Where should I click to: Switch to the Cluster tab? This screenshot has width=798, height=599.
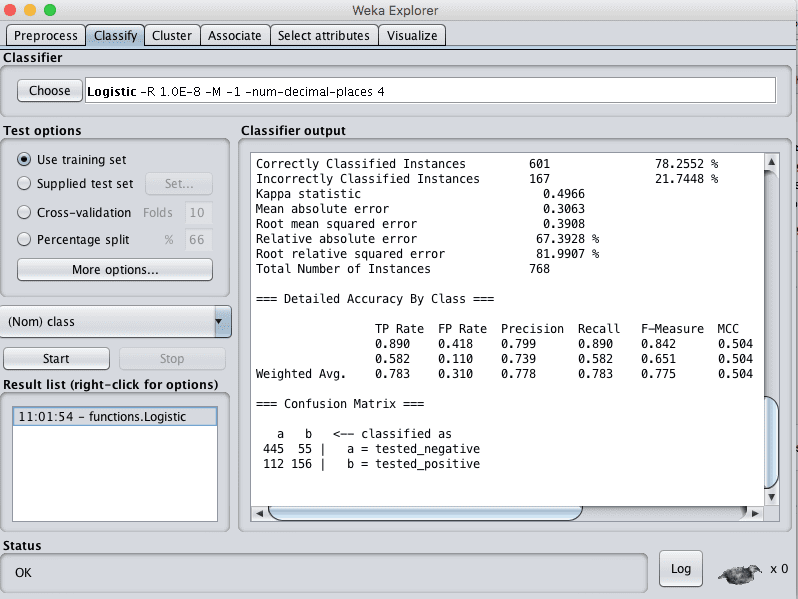coord(172,36)
